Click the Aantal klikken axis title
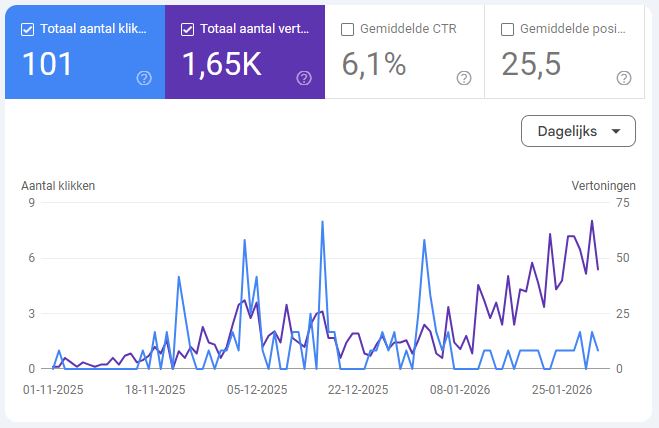Image resolution: width=659 pixels, height=428 pixels. [59, 185]
